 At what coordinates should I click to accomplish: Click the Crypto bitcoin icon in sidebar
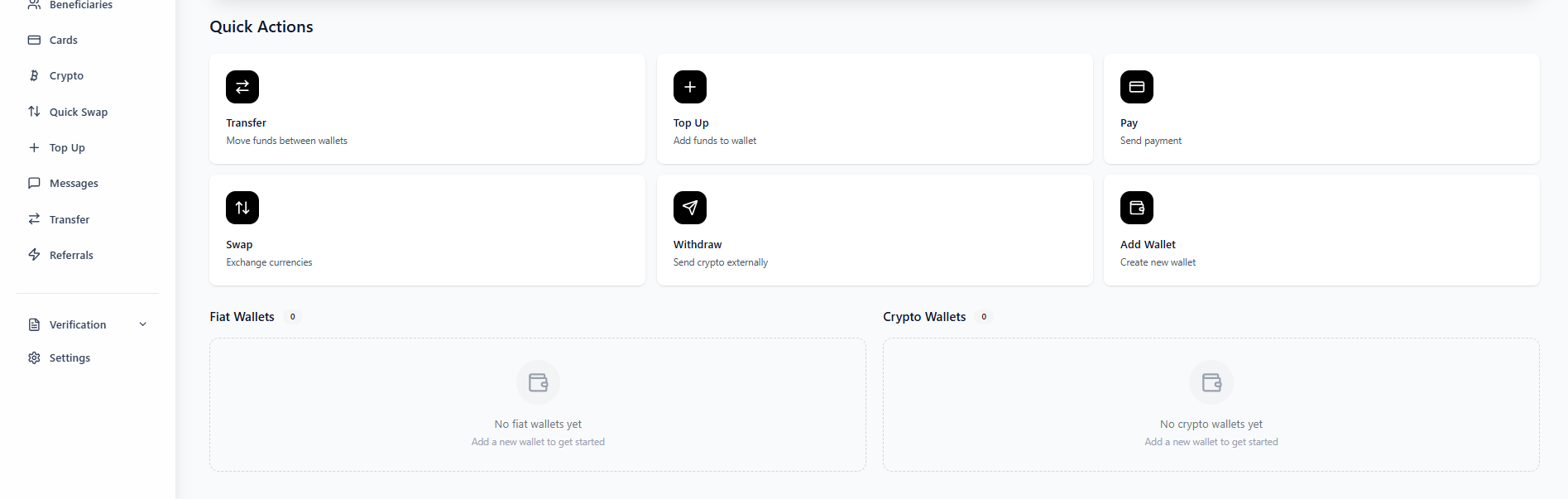[x=34, y=75]
